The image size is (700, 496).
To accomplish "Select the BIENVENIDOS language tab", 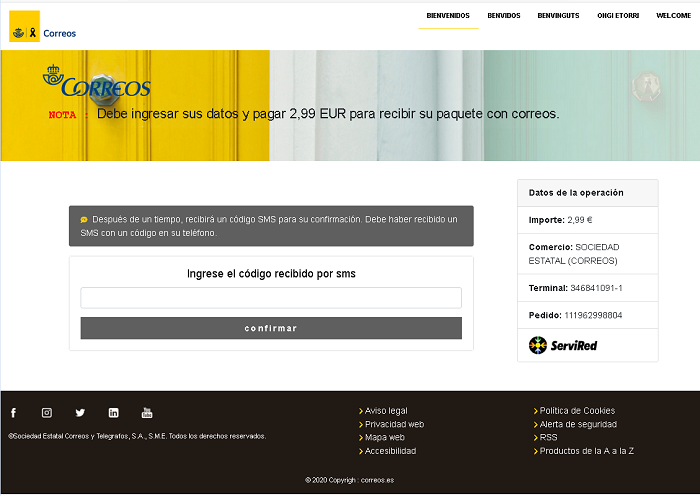I will (x=448, y=16).
